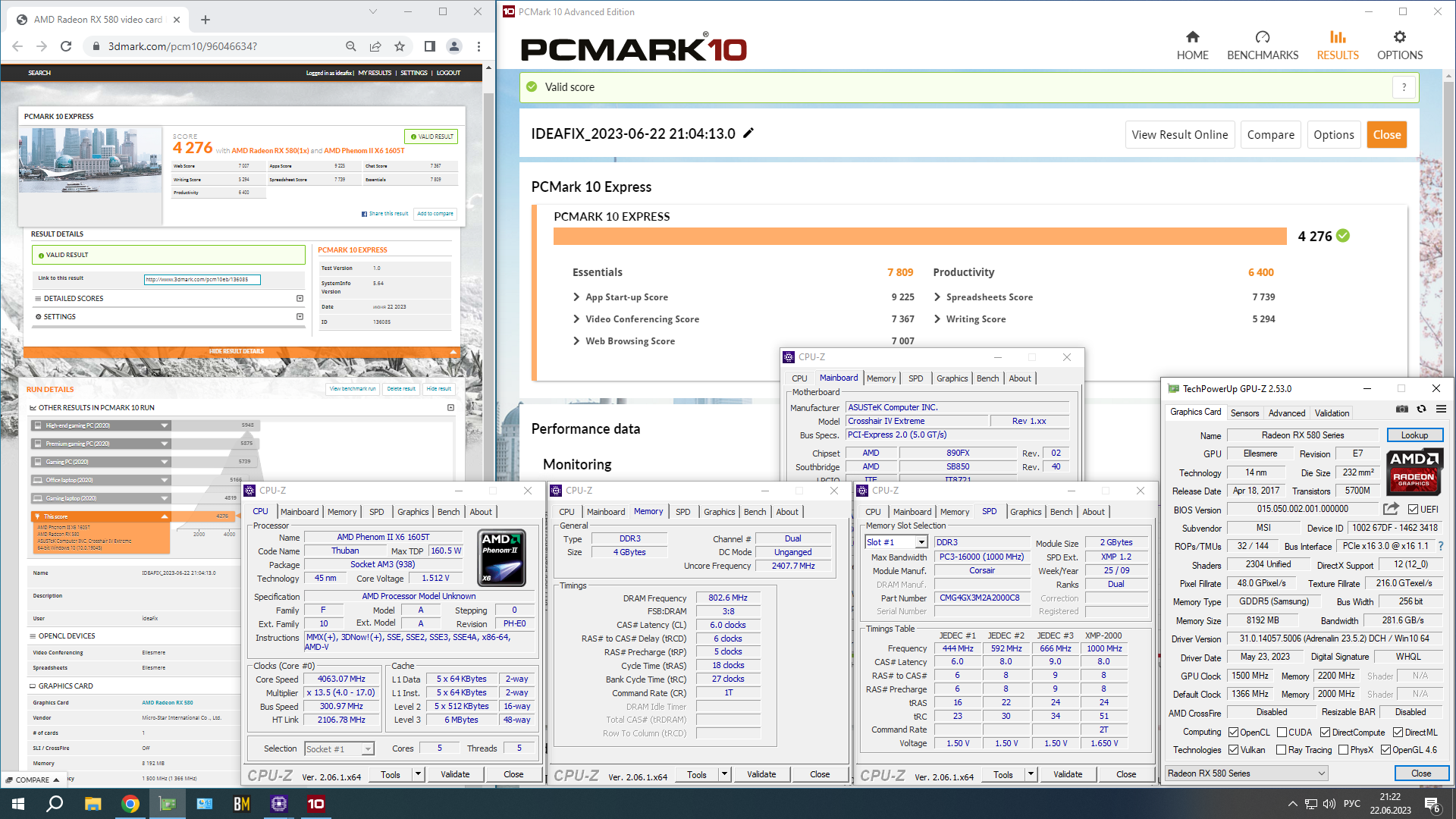
Task: Switch to Sensors tab in GPU-Z
Action: (x=1244, y=413)
